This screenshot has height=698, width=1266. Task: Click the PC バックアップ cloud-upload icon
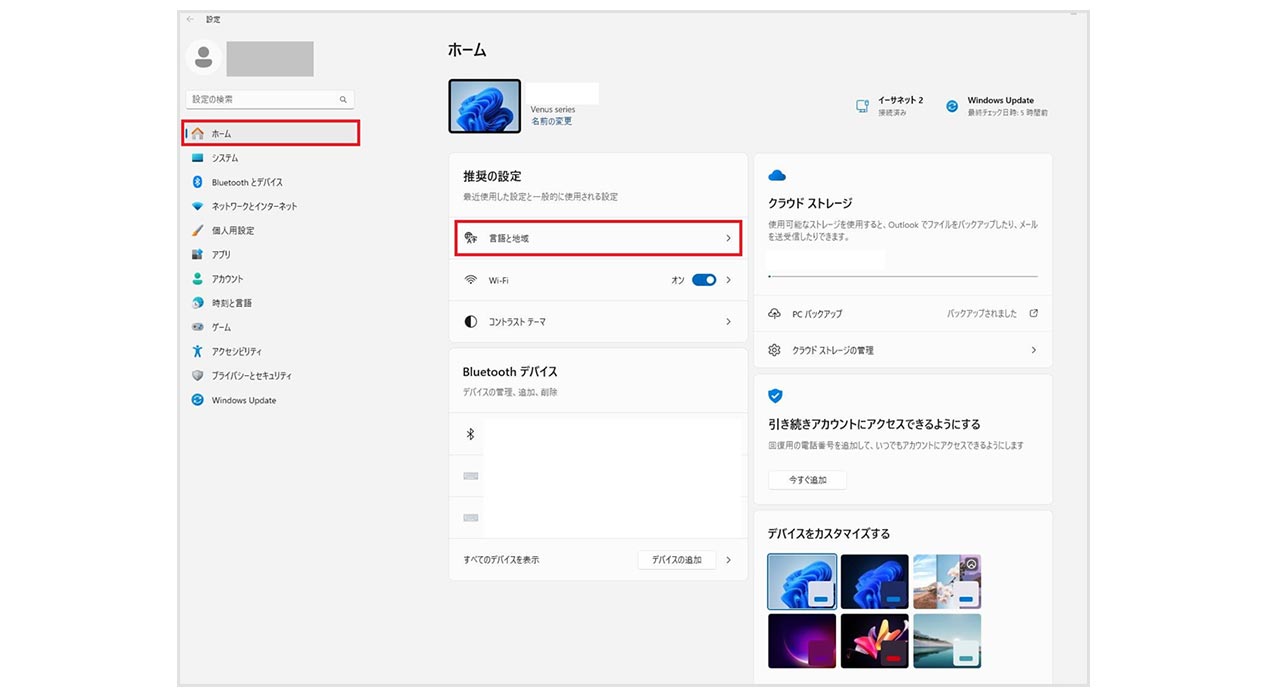(x=775, y=314)
